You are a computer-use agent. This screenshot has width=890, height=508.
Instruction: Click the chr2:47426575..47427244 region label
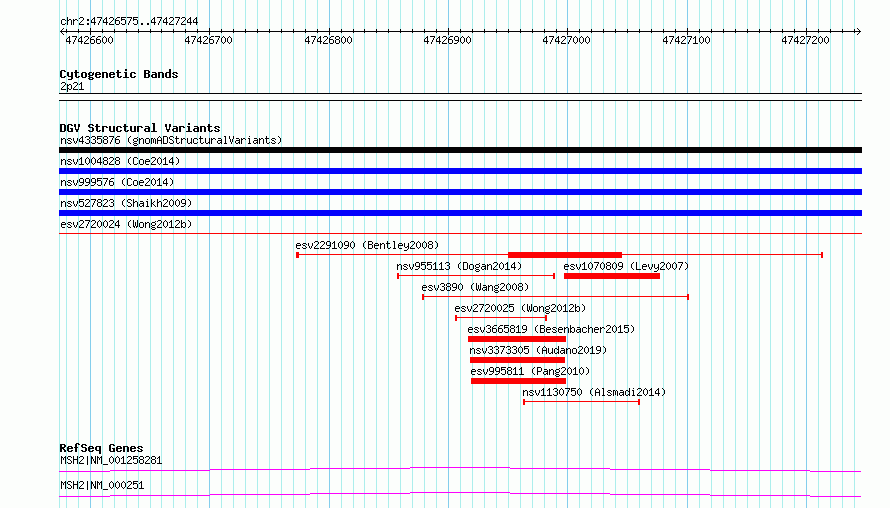tap(129, 22)
